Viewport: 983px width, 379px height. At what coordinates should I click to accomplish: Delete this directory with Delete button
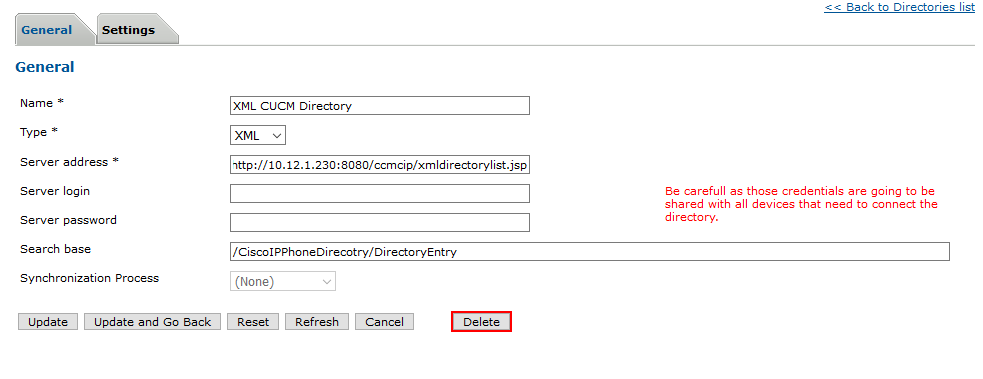click(x=481, y=322)
